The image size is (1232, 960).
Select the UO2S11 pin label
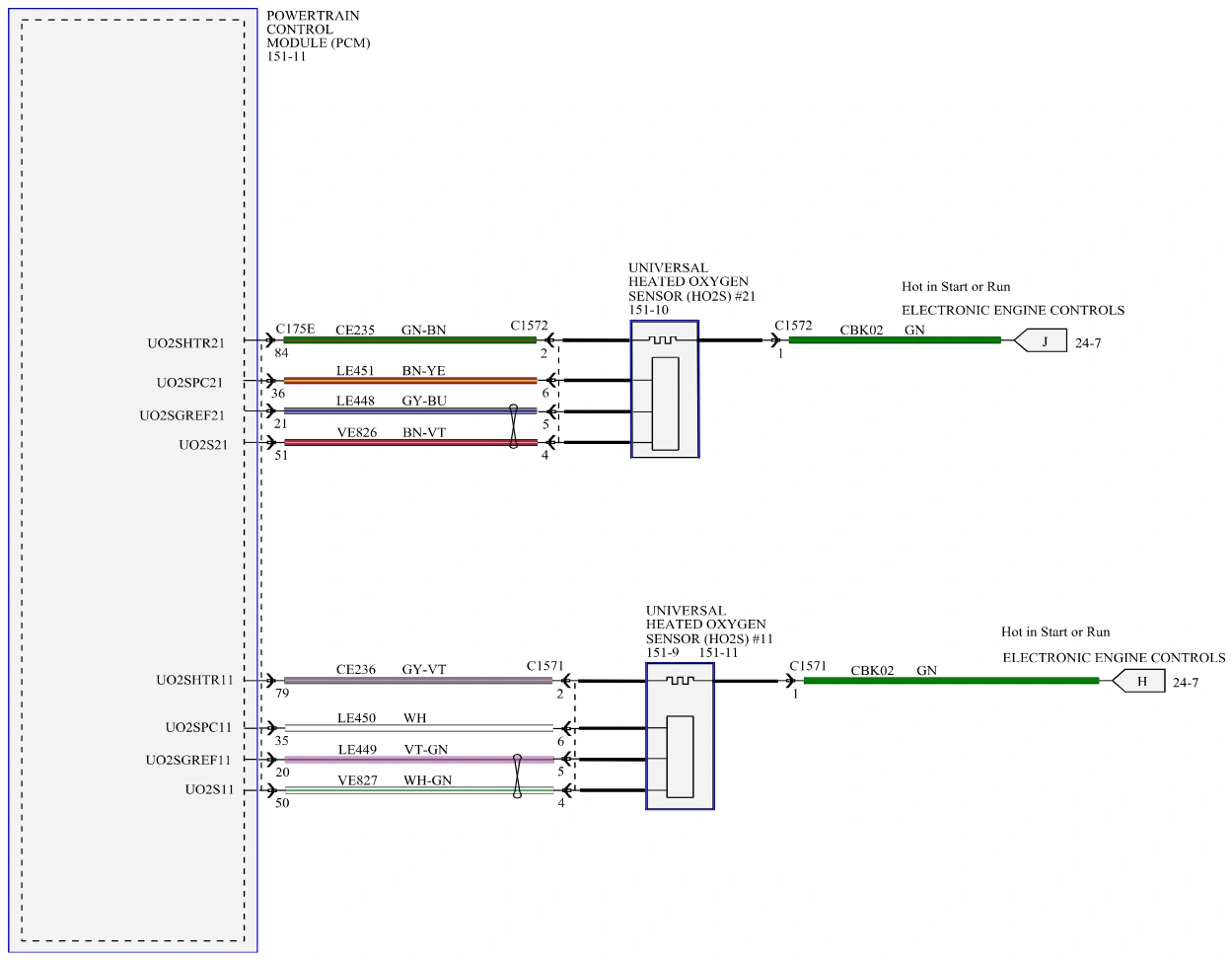click(210, 789)
